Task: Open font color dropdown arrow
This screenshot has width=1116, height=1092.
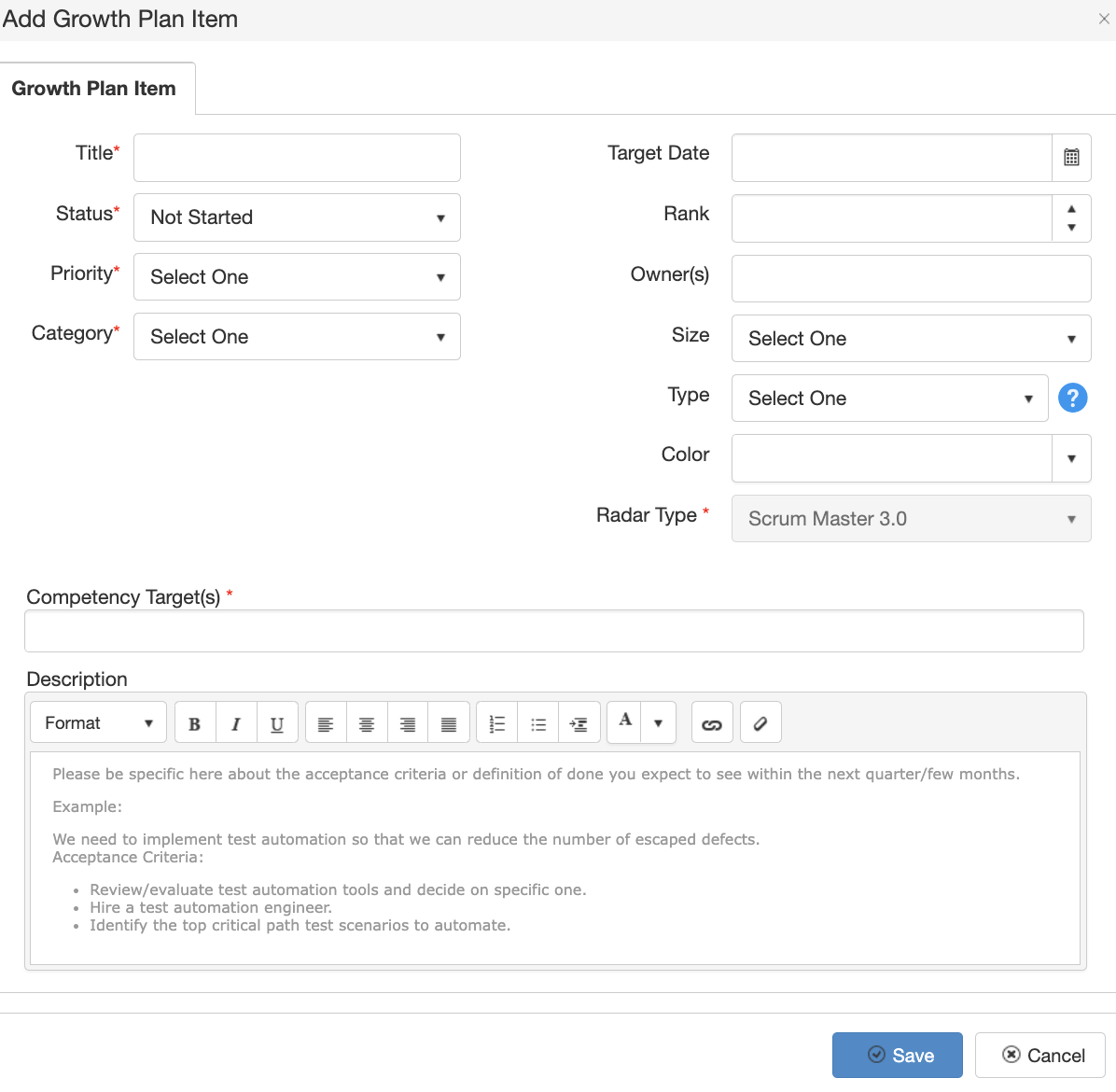Action: click(x=659, y=723)
